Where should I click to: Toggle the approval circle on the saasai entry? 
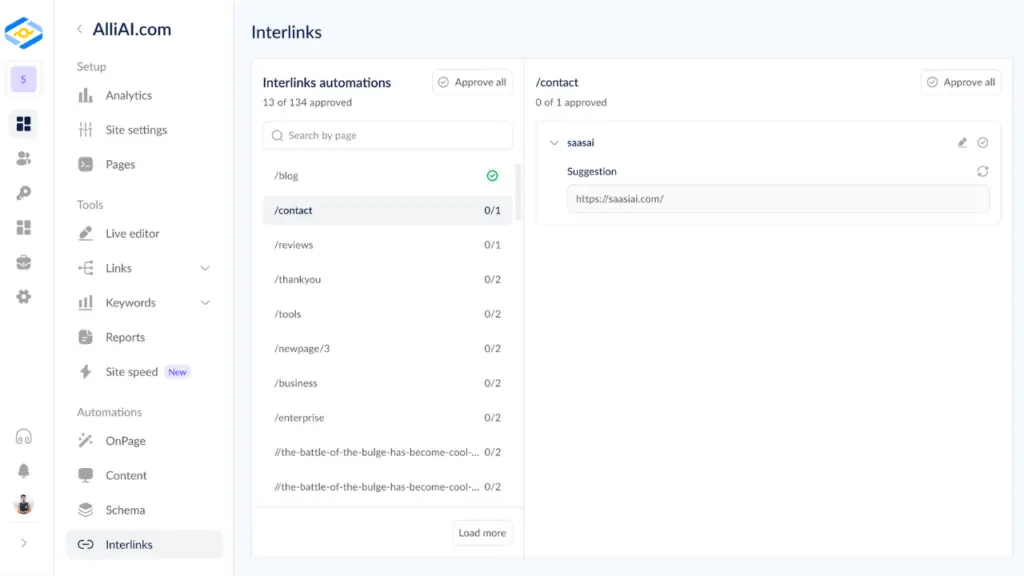tap(983, 142)
